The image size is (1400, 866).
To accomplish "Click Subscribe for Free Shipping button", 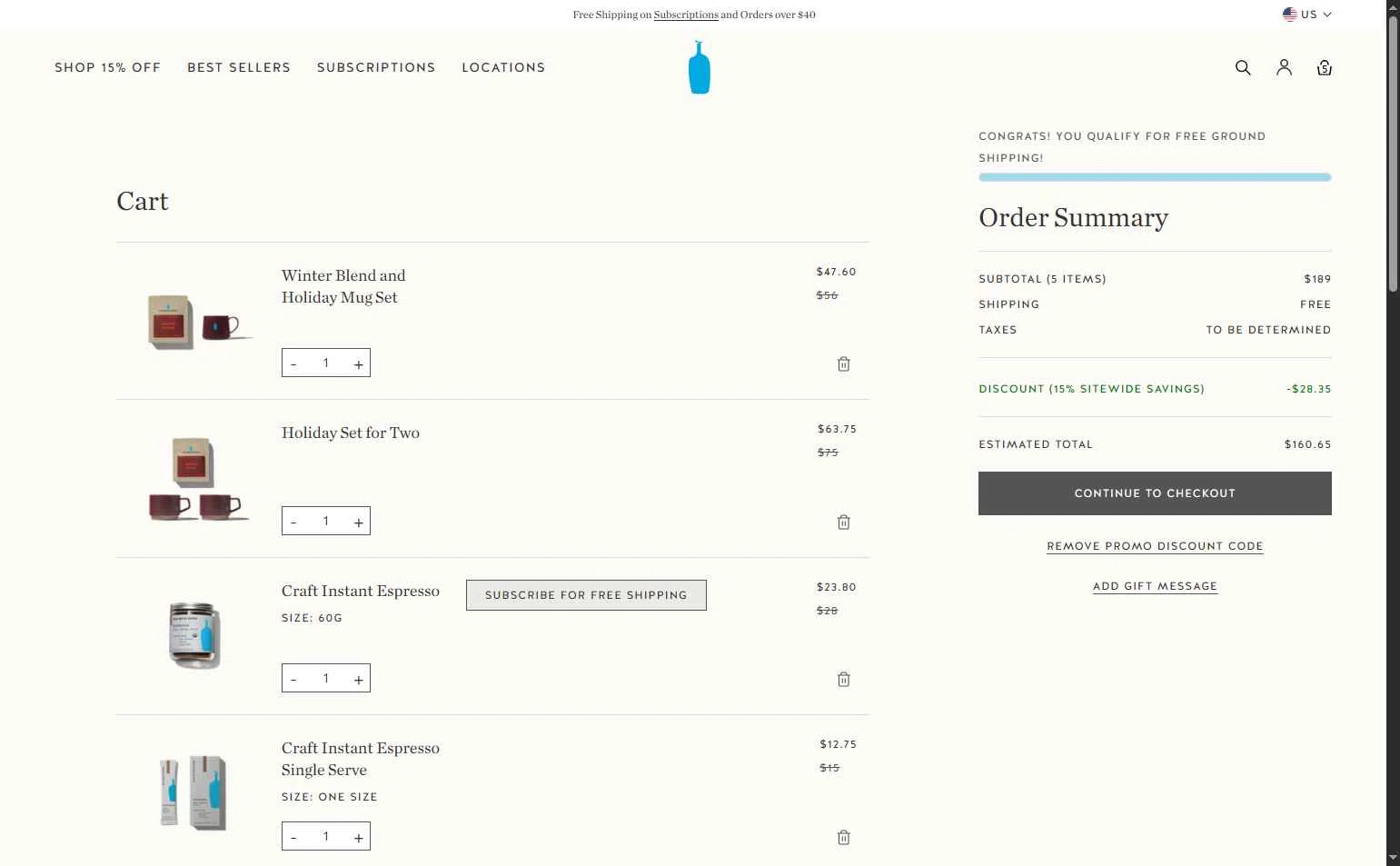I will click(586, 595).
